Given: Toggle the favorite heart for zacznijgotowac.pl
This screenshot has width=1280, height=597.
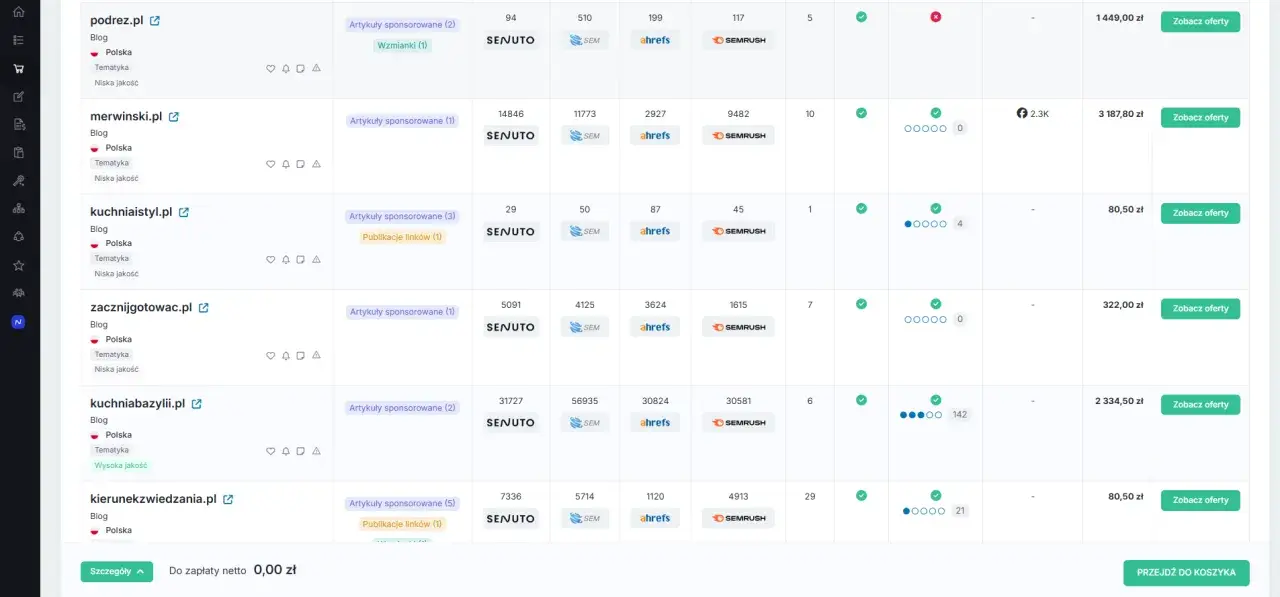Looking at the screenshot, I should pos(270,355).
